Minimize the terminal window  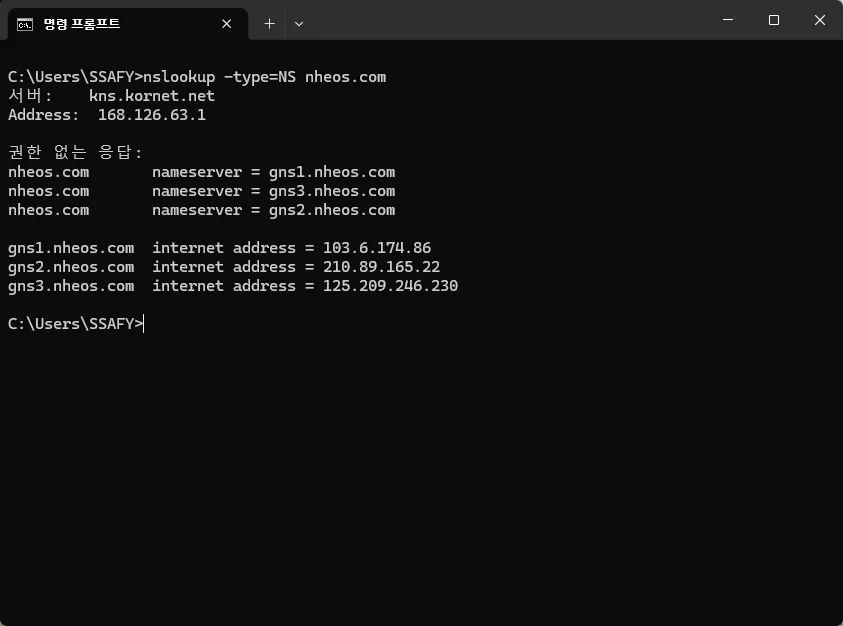pyautogui.click(x=728, y=20)
